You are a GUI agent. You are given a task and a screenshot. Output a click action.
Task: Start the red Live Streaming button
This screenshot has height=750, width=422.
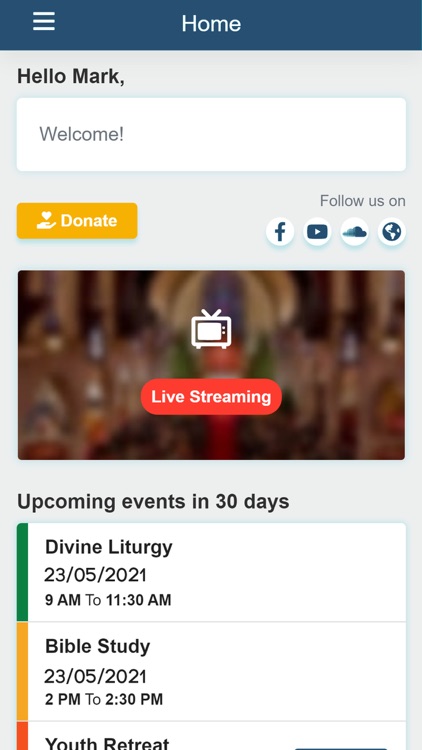point(211,397)
